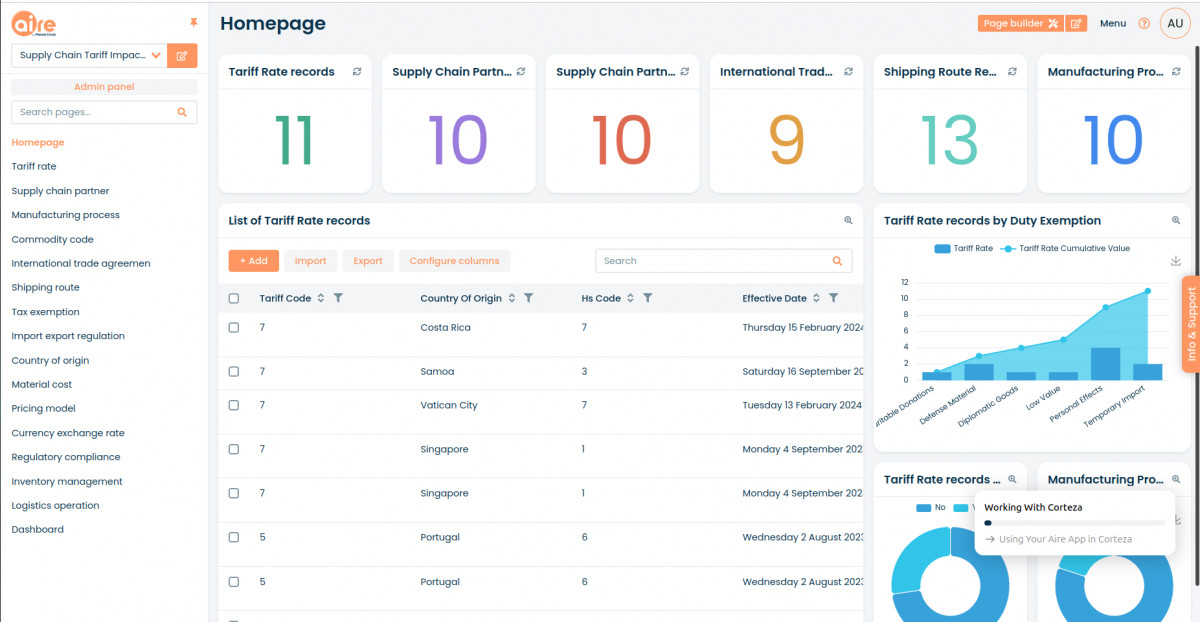This screenshot has width=1200, height=622.
Task: Open Commodity code page in sidebar
Action: (x=52, y=239)
